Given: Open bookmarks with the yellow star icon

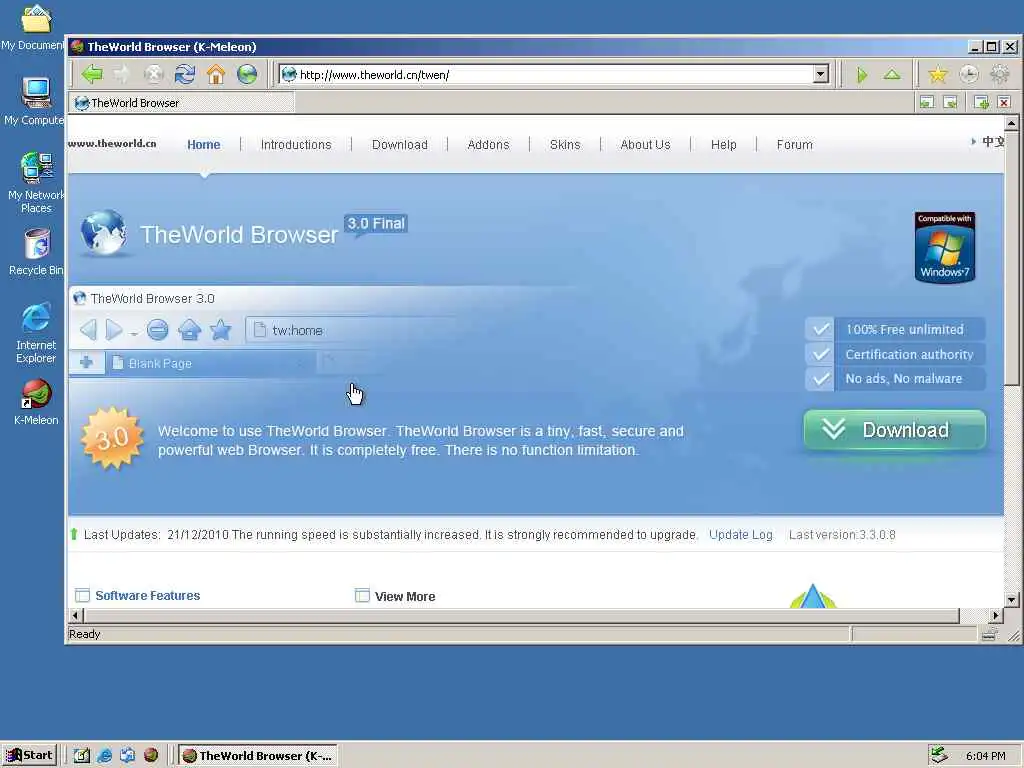Looking at the screenshot, I should tap(937, 74).
